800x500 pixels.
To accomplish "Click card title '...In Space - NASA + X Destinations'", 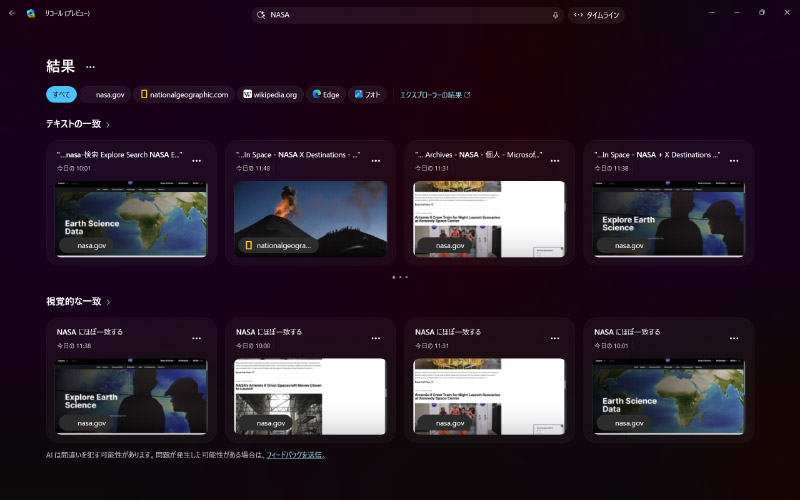I will [657, 155].
